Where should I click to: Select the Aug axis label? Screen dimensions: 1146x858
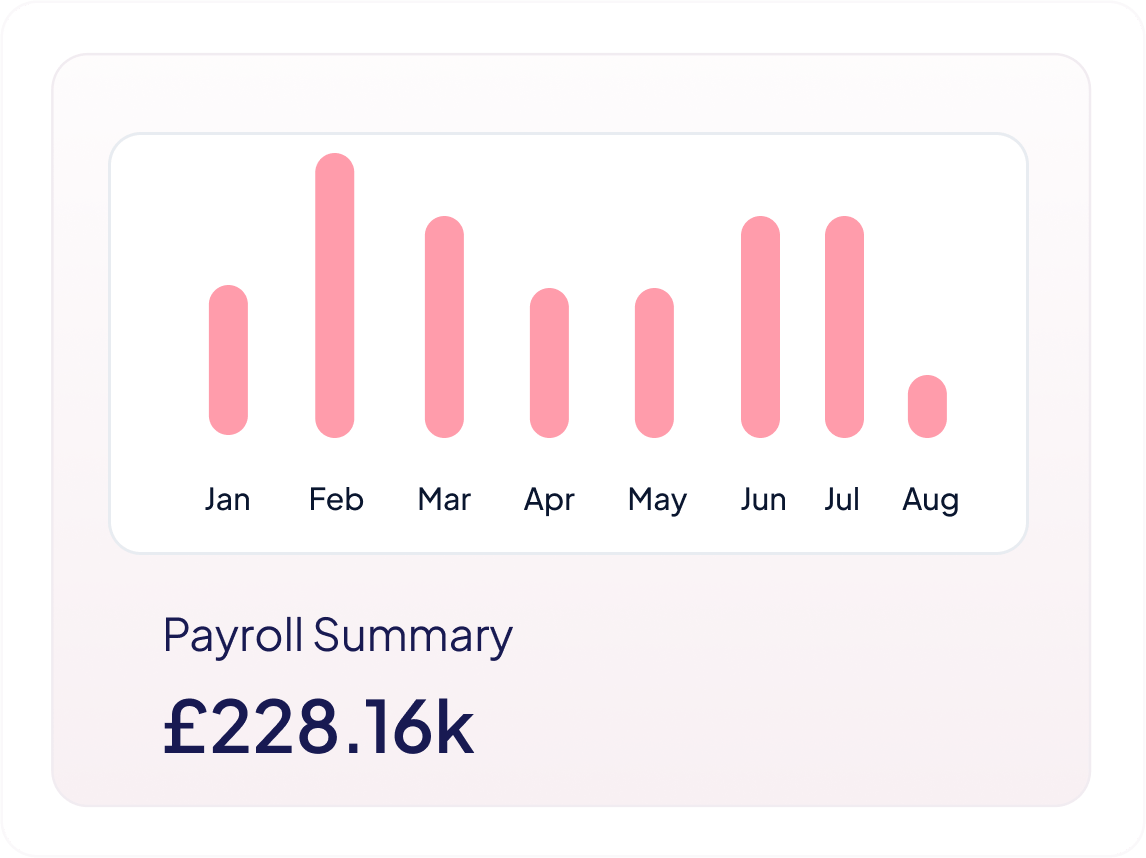tap(930, 500)
